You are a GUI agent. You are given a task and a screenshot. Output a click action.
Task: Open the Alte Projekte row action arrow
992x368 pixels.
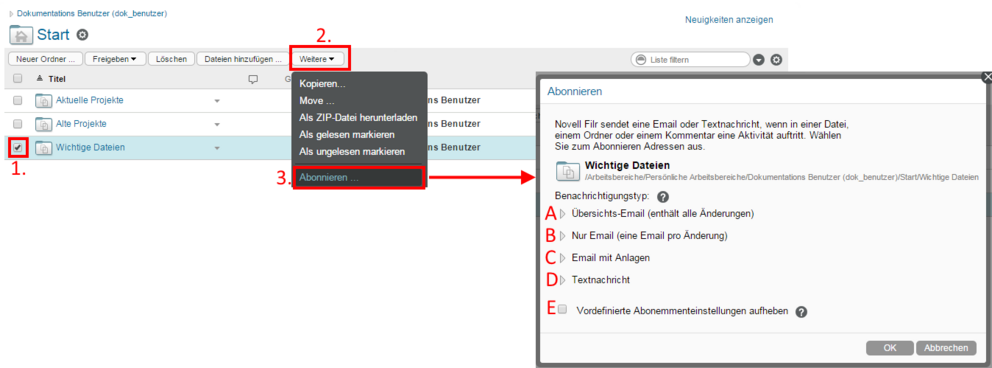pos(216,125)
